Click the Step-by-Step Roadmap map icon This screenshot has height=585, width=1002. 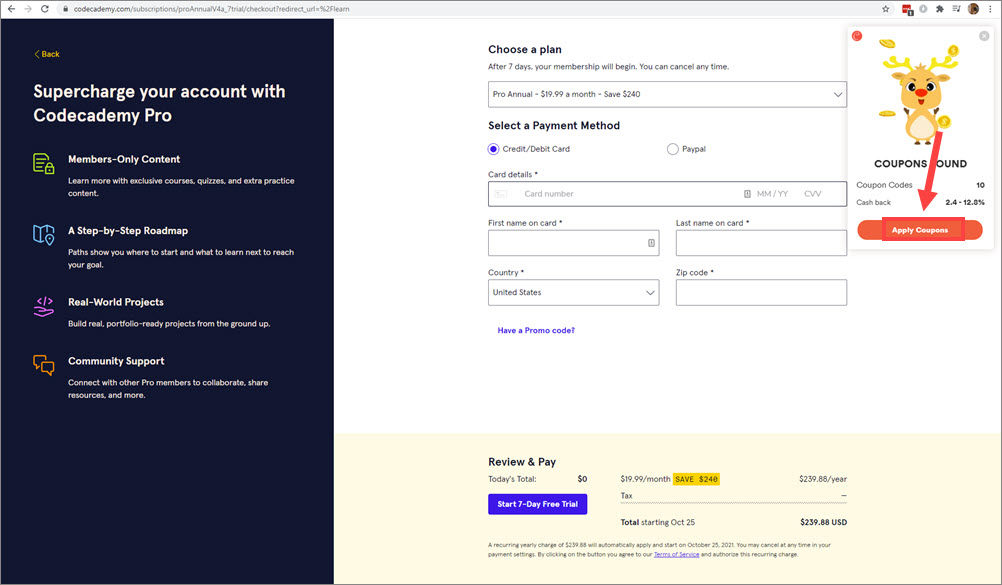point(43,235)
